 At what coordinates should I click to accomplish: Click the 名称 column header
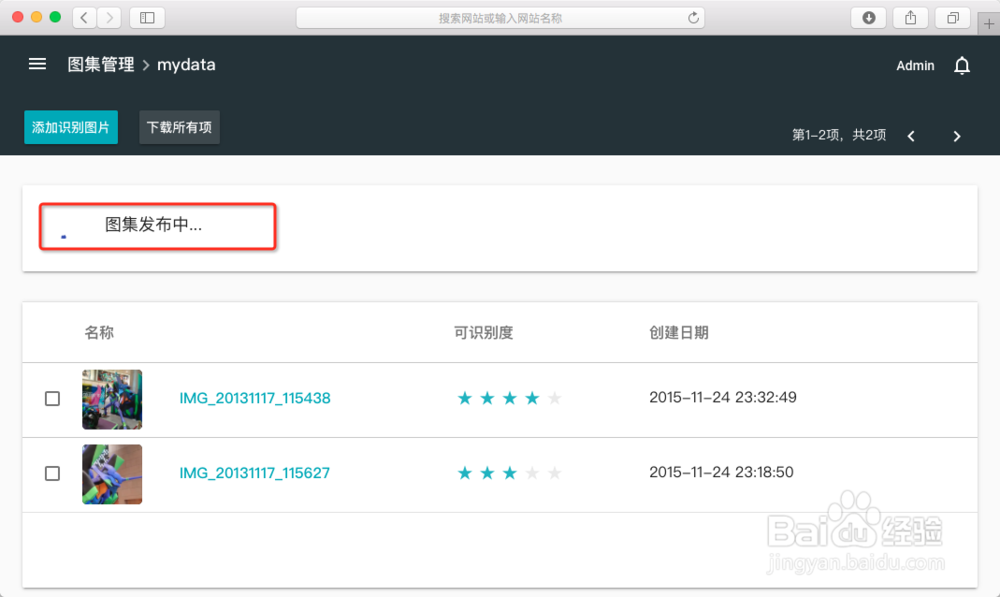point(99,332)
